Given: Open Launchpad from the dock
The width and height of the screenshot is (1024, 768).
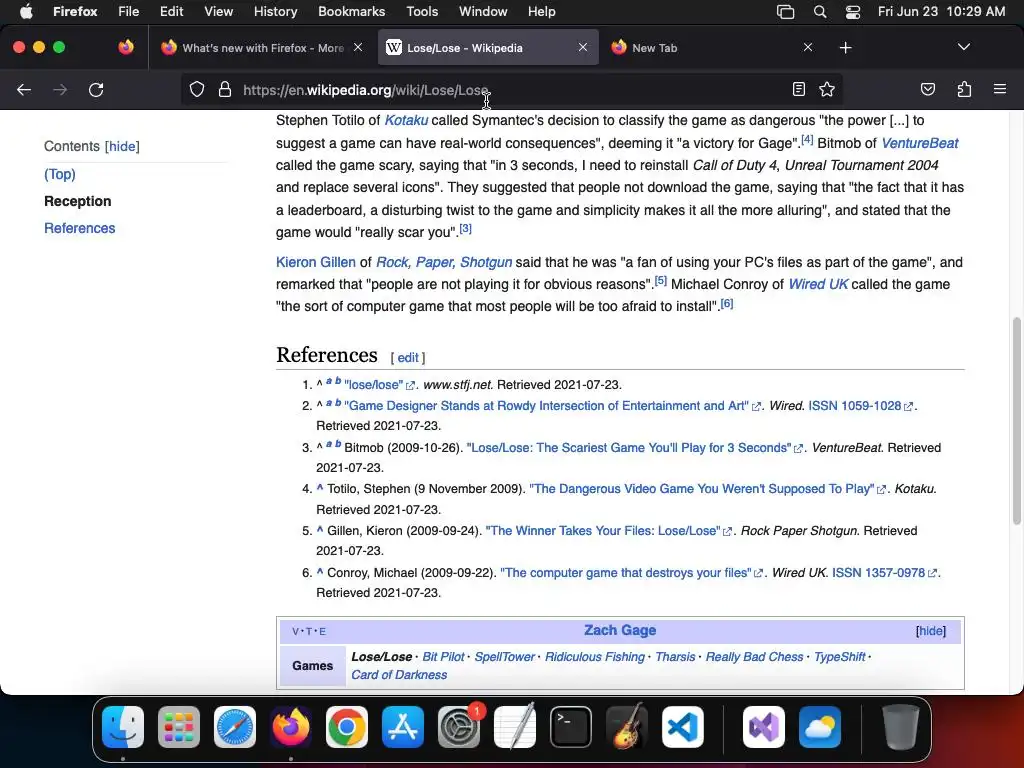Looking at the screenshot, I should pos(179,727).
